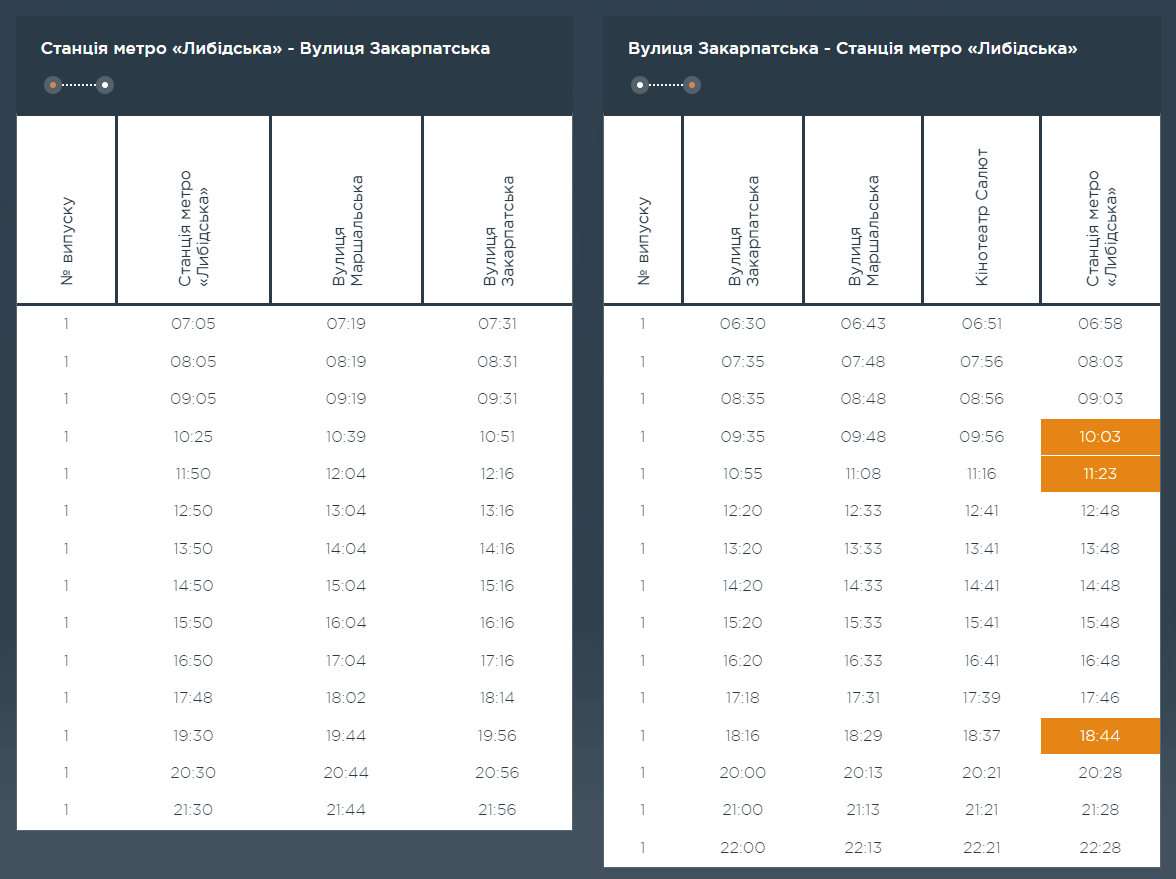The height and width of the screenshot is (879, 1176).
Task: Click the Кінотеатр Салют column header
Action: click(x=982, y=218)
